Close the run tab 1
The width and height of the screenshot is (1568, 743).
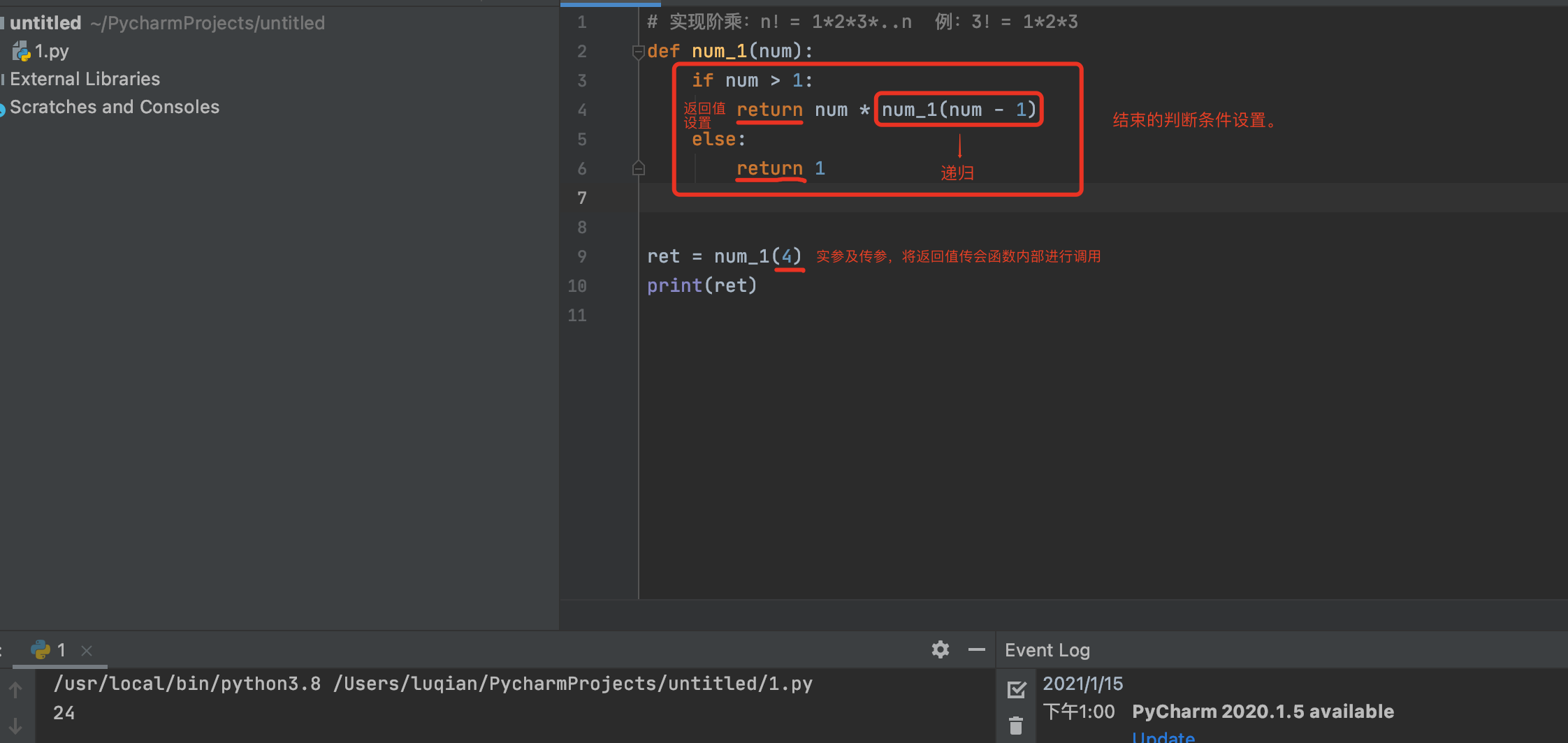(x=87, y=650)
